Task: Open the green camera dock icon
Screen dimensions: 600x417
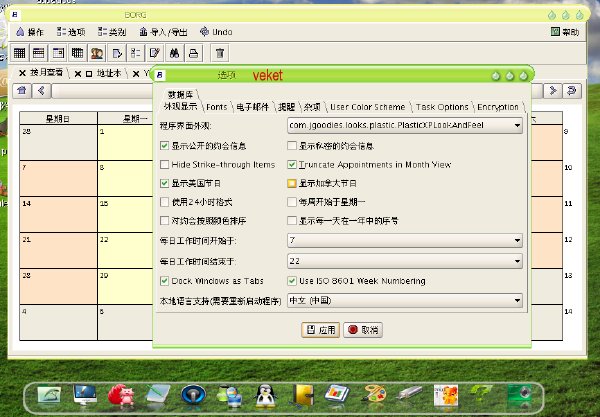Action: pos(519,395)
